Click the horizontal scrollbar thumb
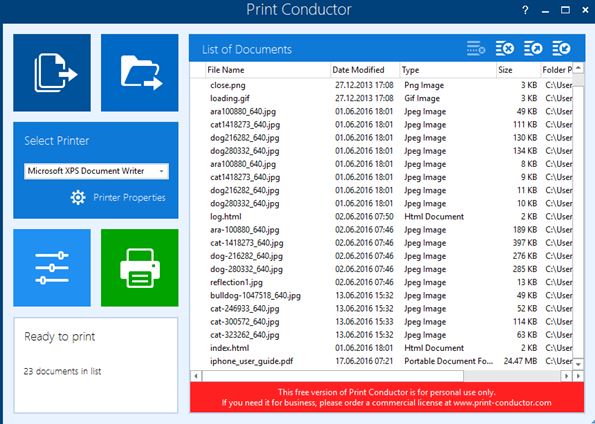 [x=333, y=376]
